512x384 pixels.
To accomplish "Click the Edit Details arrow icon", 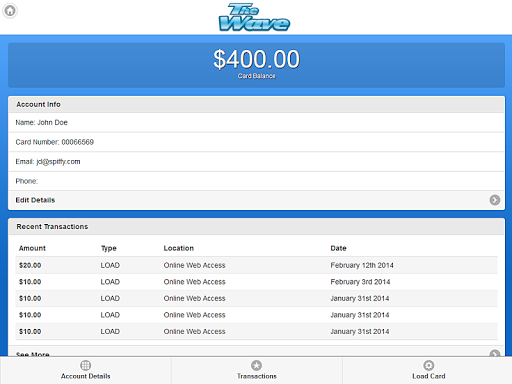I will click(x=495, y=200).
